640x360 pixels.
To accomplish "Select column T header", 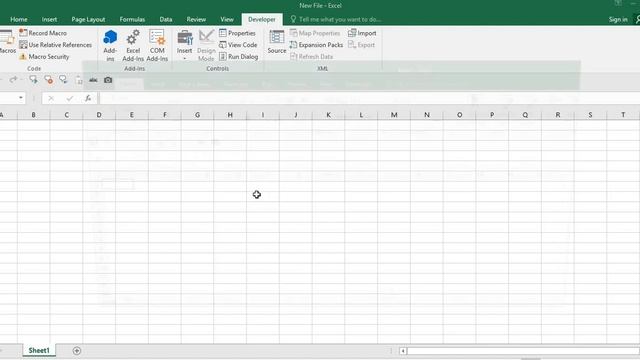I will [623, 115].
